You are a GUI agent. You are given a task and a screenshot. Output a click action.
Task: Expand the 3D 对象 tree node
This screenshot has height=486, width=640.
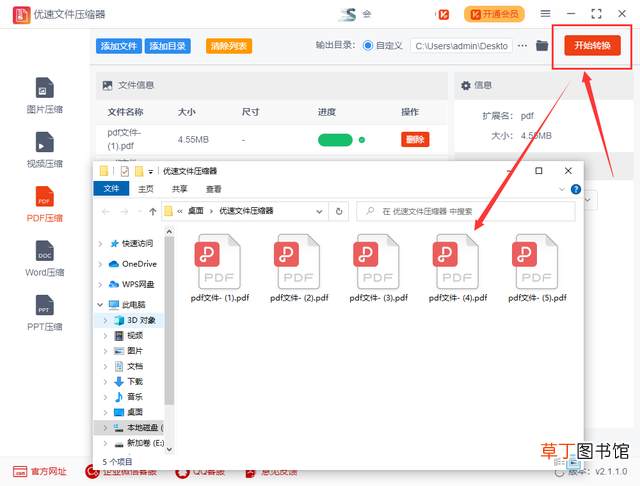point(105,320)
